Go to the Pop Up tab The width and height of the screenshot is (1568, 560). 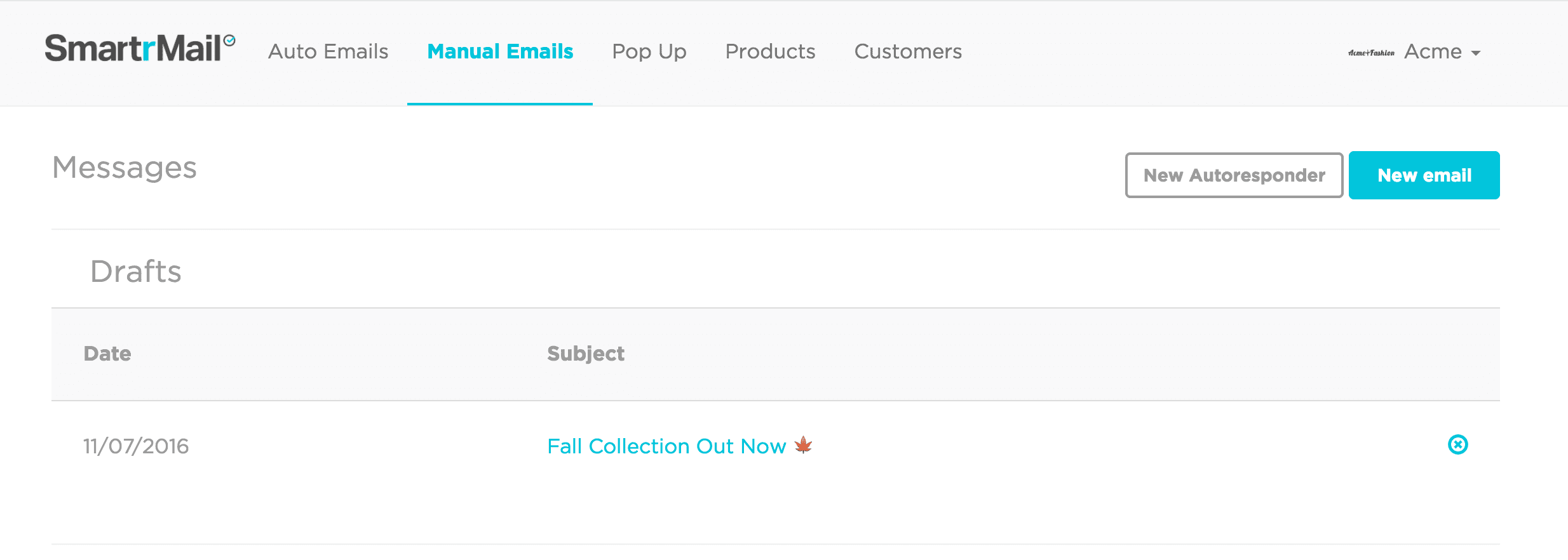(649, 51)
